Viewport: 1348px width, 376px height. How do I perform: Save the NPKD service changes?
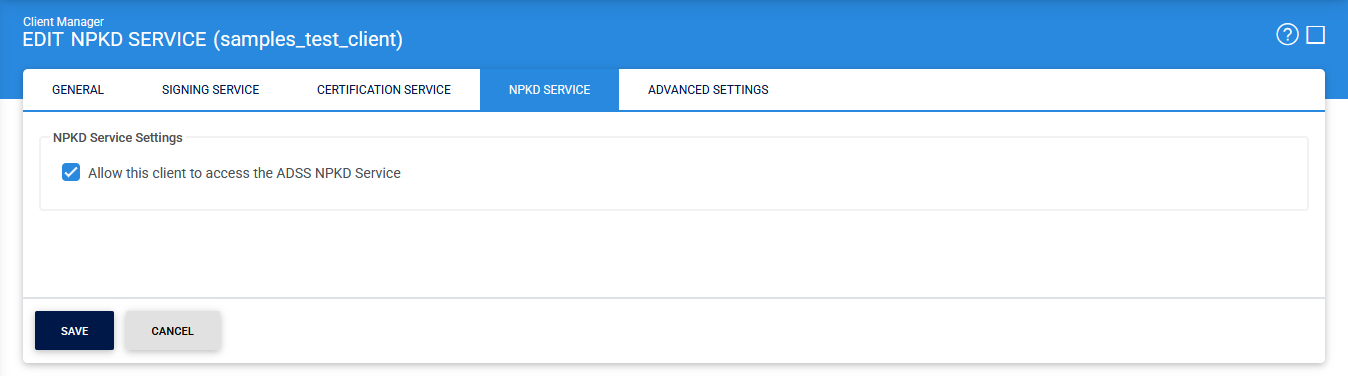(x=74, y=331)
